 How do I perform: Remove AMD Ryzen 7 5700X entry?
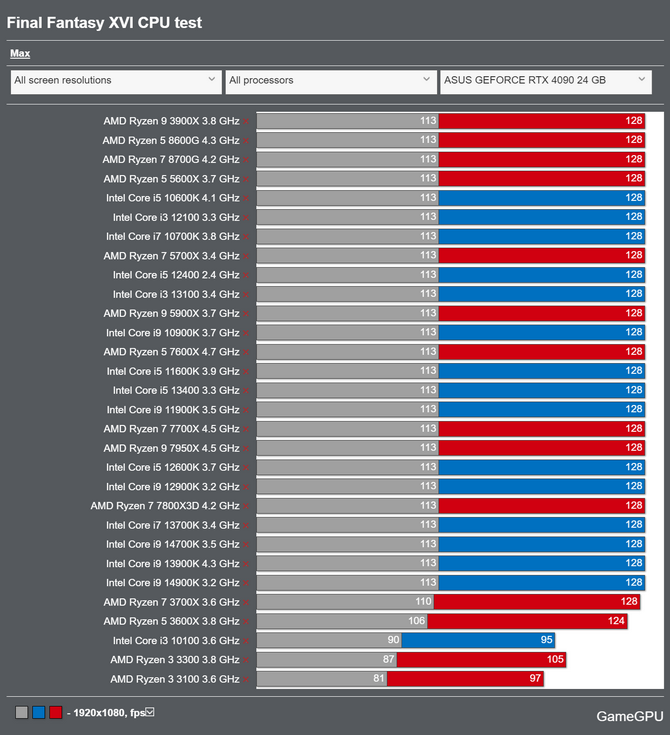(x=246, y=256)
